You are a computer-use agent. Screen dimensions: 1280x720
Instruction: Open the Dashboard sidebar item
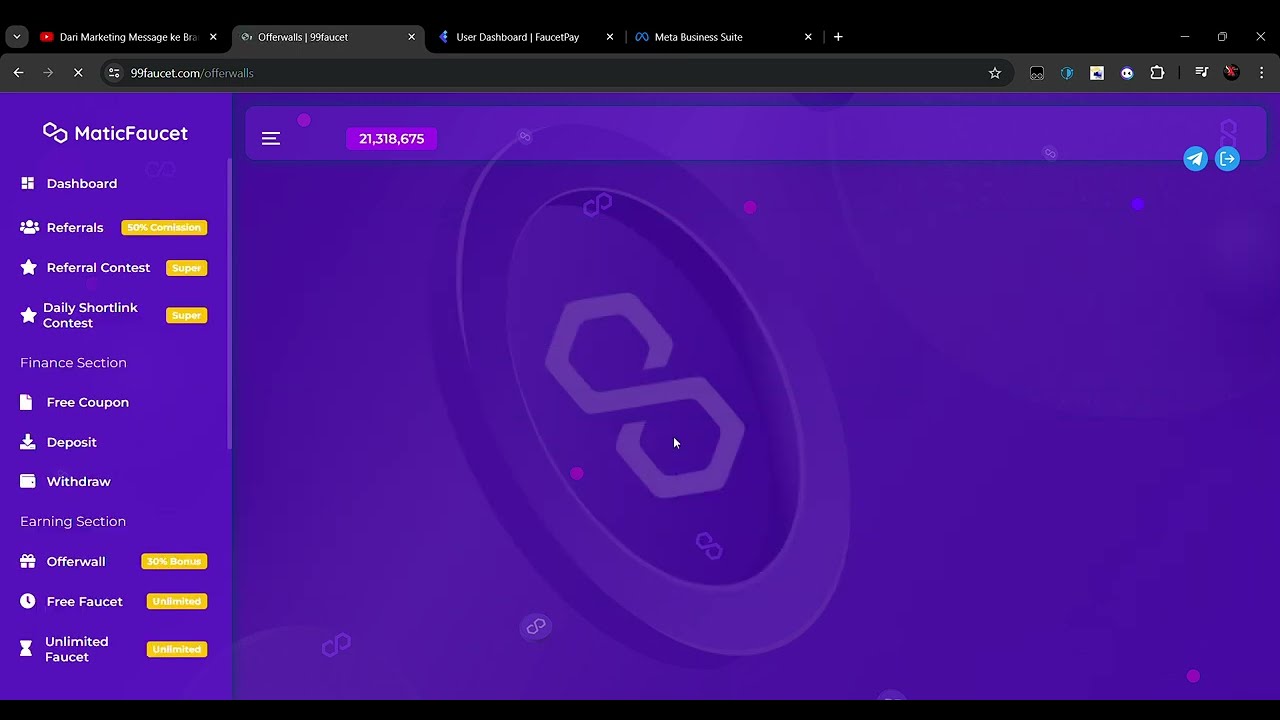[x=82, y=184]
